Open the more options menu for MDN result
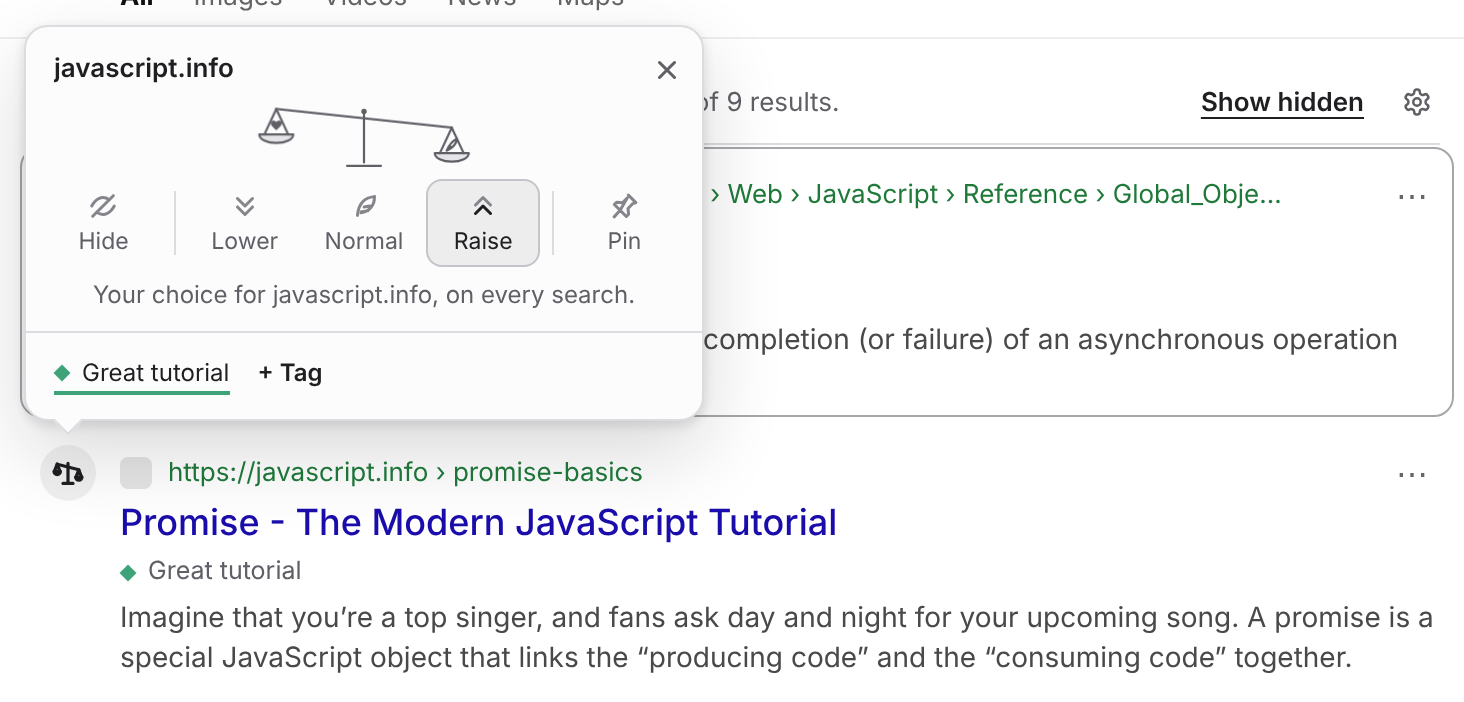This screenshot has height=702, width=1464. tap(1412, 197)
